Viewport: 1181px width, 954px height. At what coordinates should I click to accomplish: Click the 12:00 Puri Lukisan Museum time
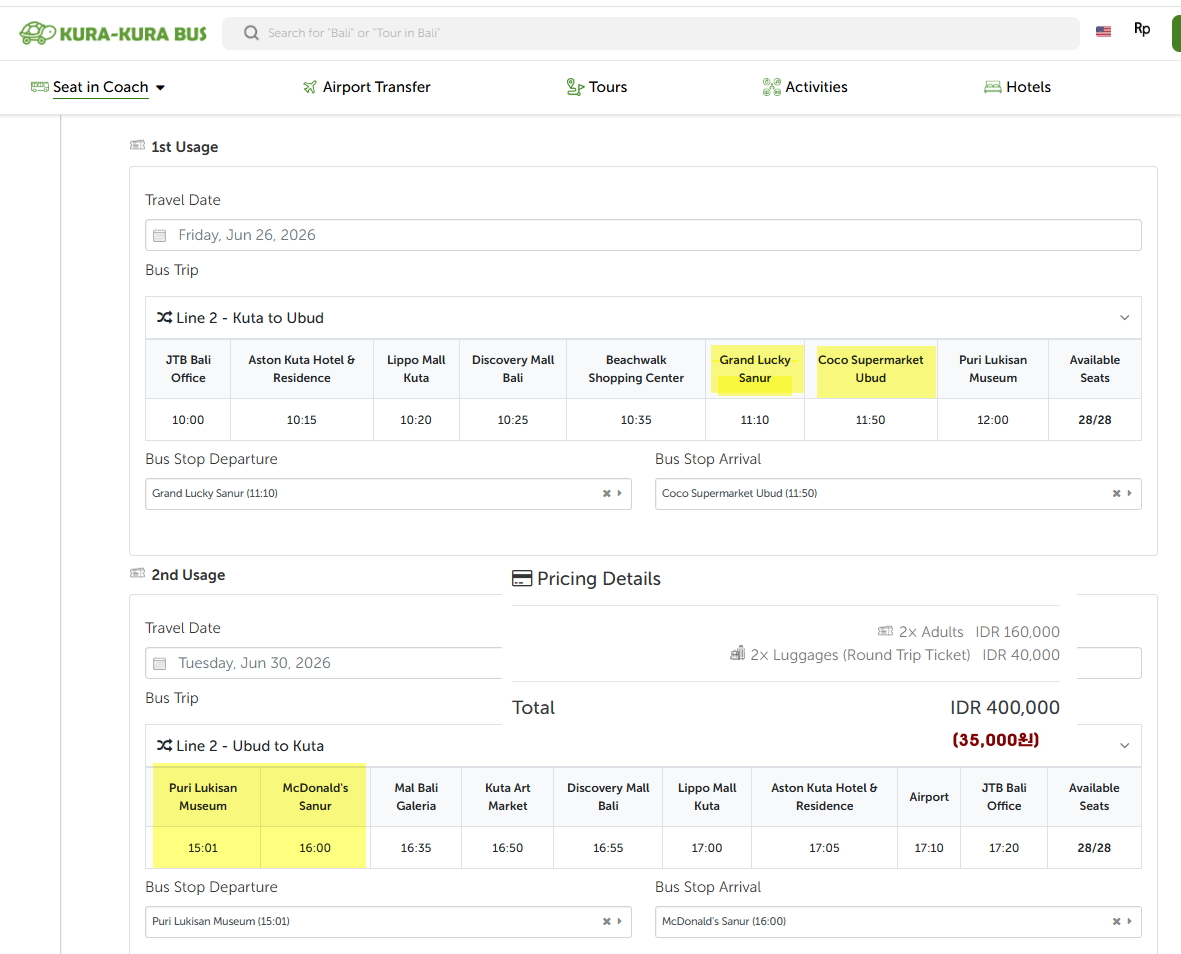[993, 419]
